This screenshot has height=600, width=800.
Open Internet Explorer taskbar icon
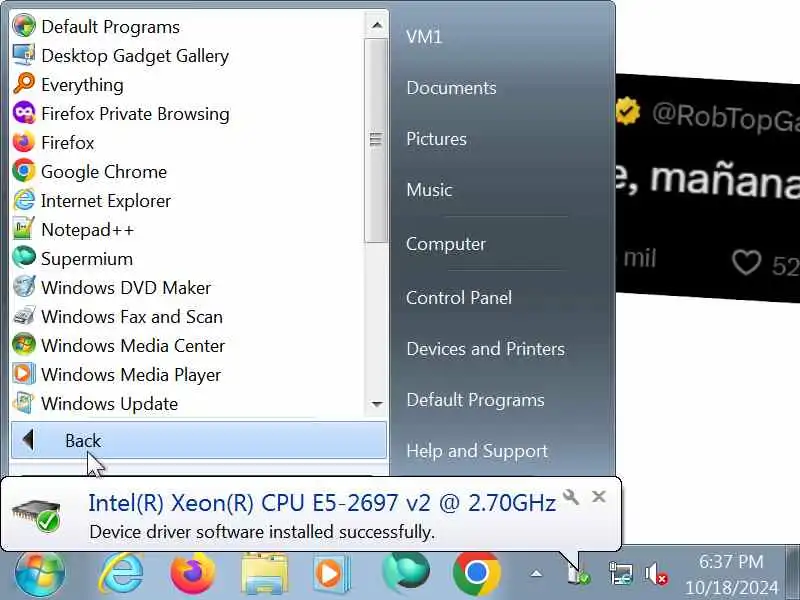pos(121,573)
